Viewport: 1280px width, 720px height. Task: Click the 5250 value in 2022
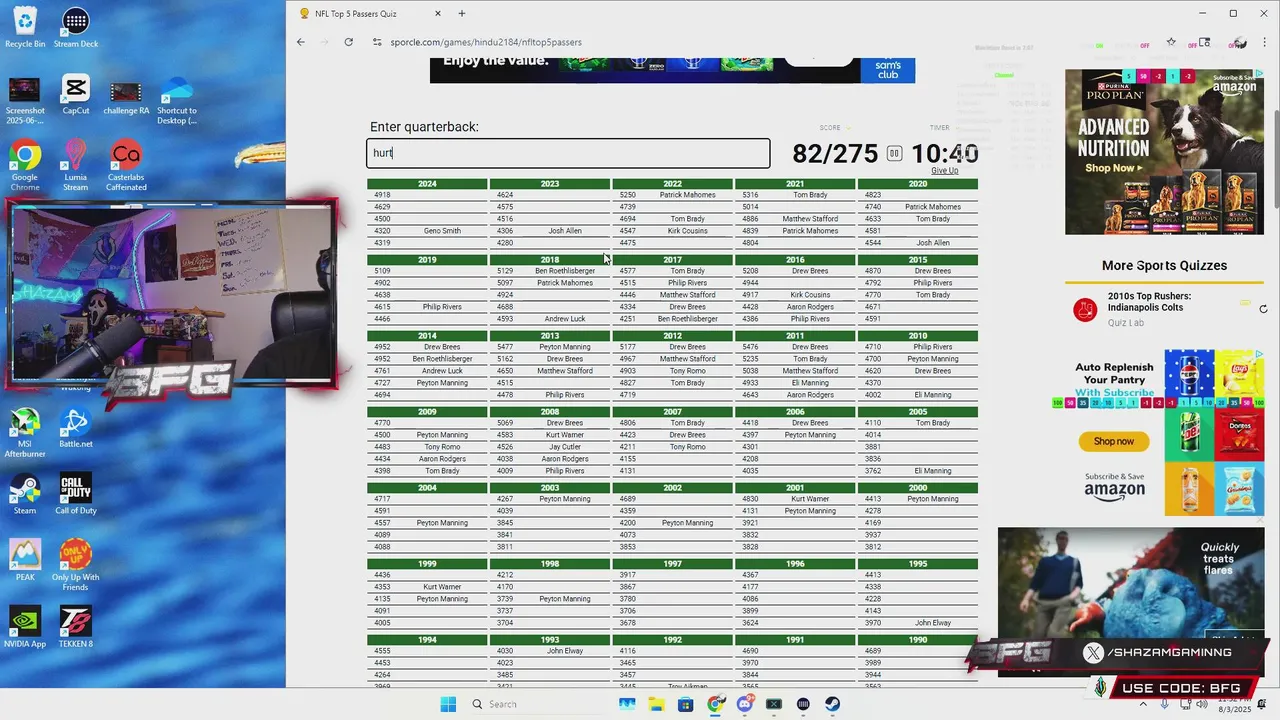628,195
